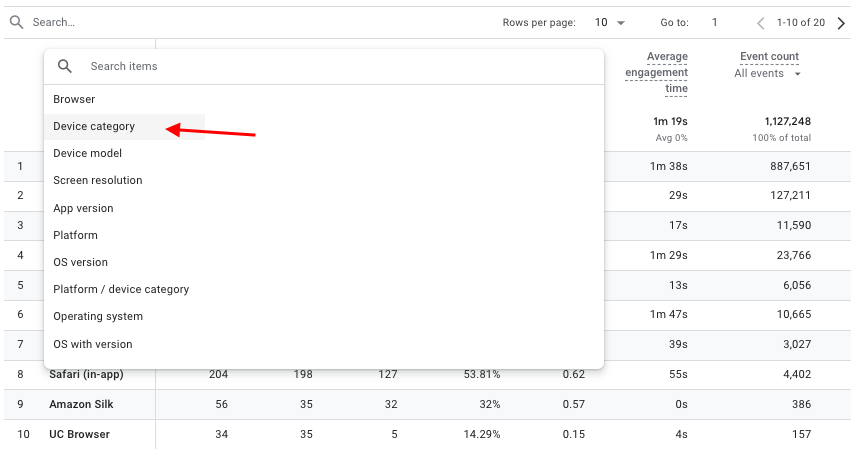Select App version dimension

(83, 209)
